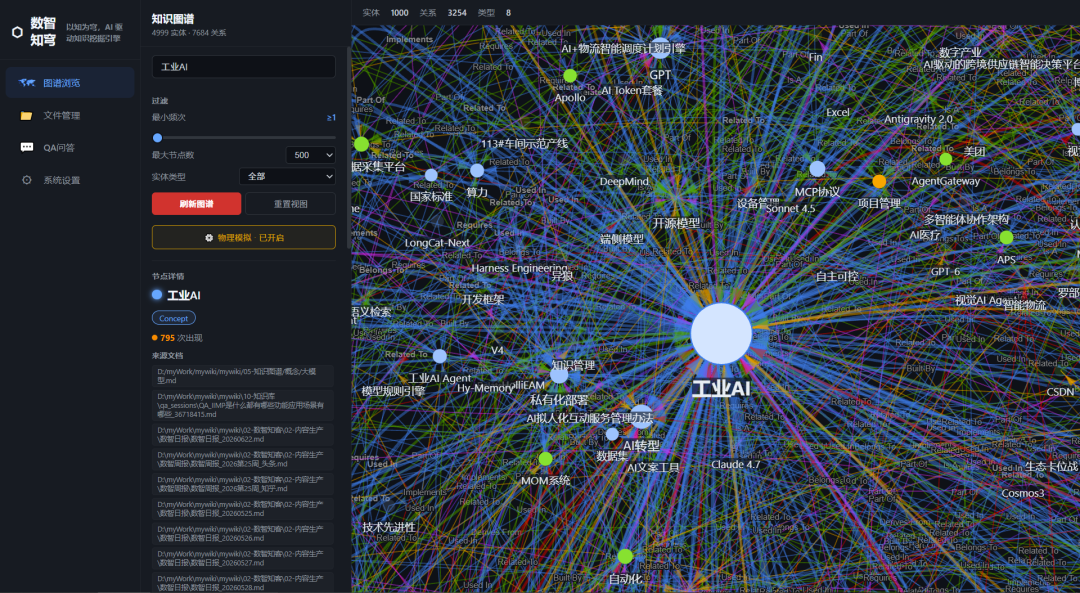Open the 最大节点数 500 dropdown

coord(311,155)
